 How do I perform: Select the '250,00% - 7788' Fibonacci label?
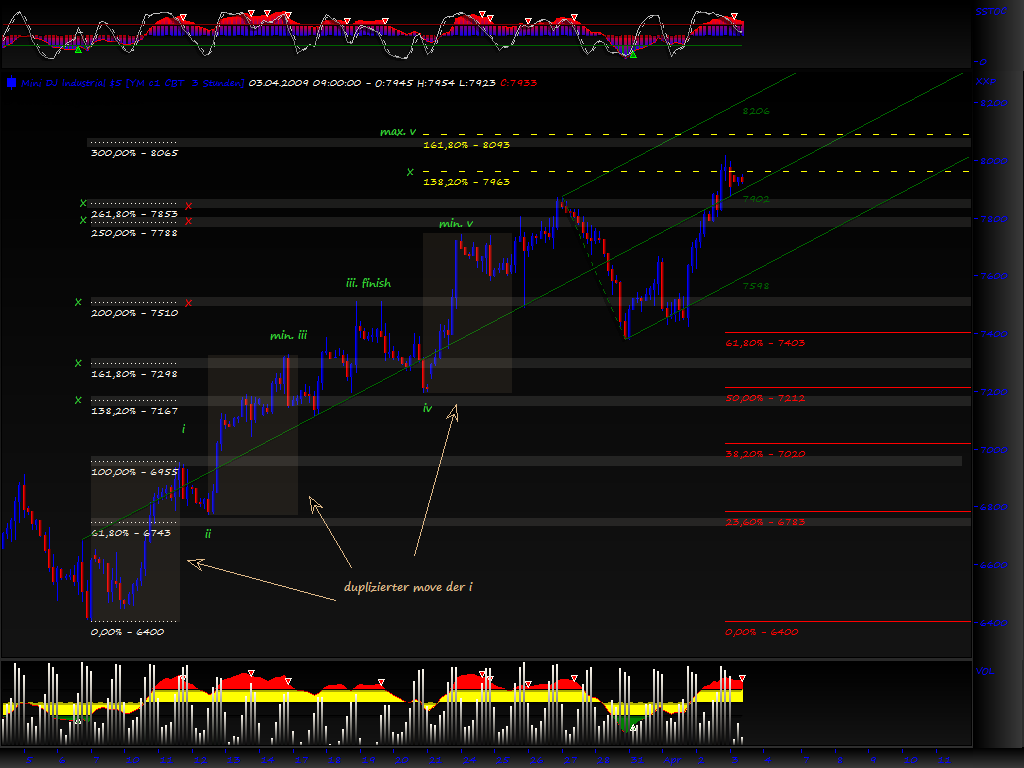pos(134,233)
